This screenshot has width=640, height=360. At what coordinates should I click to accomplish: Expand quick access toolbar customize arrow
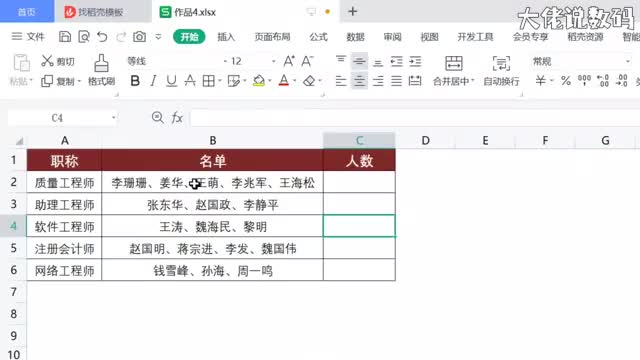(158, 37)
